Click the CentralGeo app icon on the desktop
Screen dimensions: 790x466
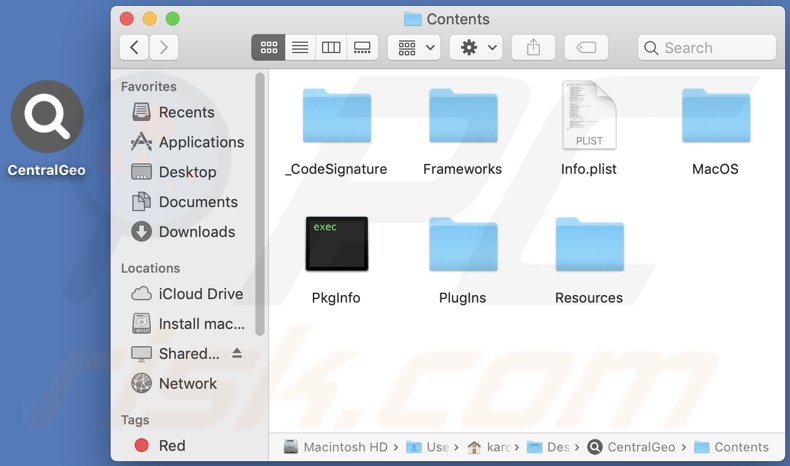[x=47, y=116]
